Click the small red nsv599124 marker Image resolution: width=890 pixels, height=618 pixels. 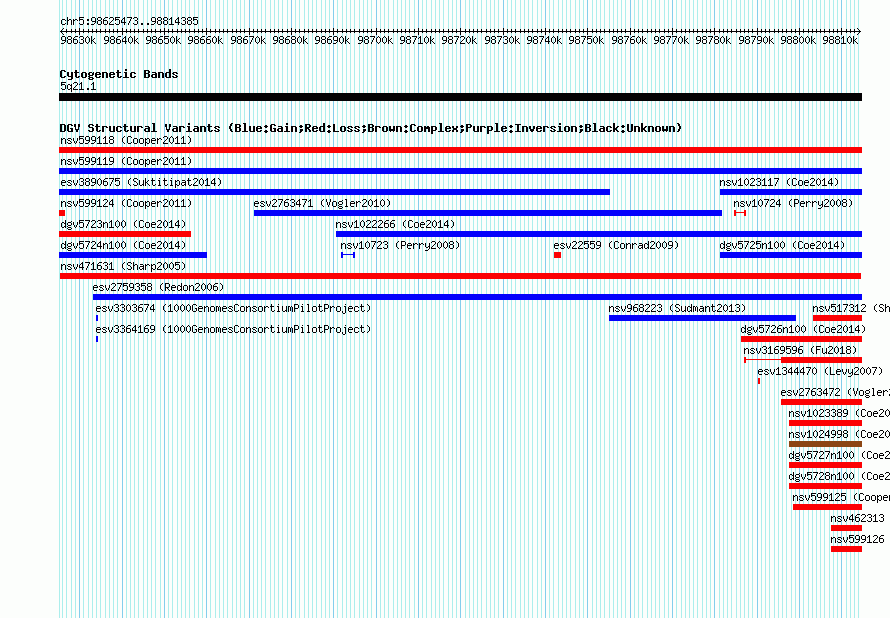point(62,213)
